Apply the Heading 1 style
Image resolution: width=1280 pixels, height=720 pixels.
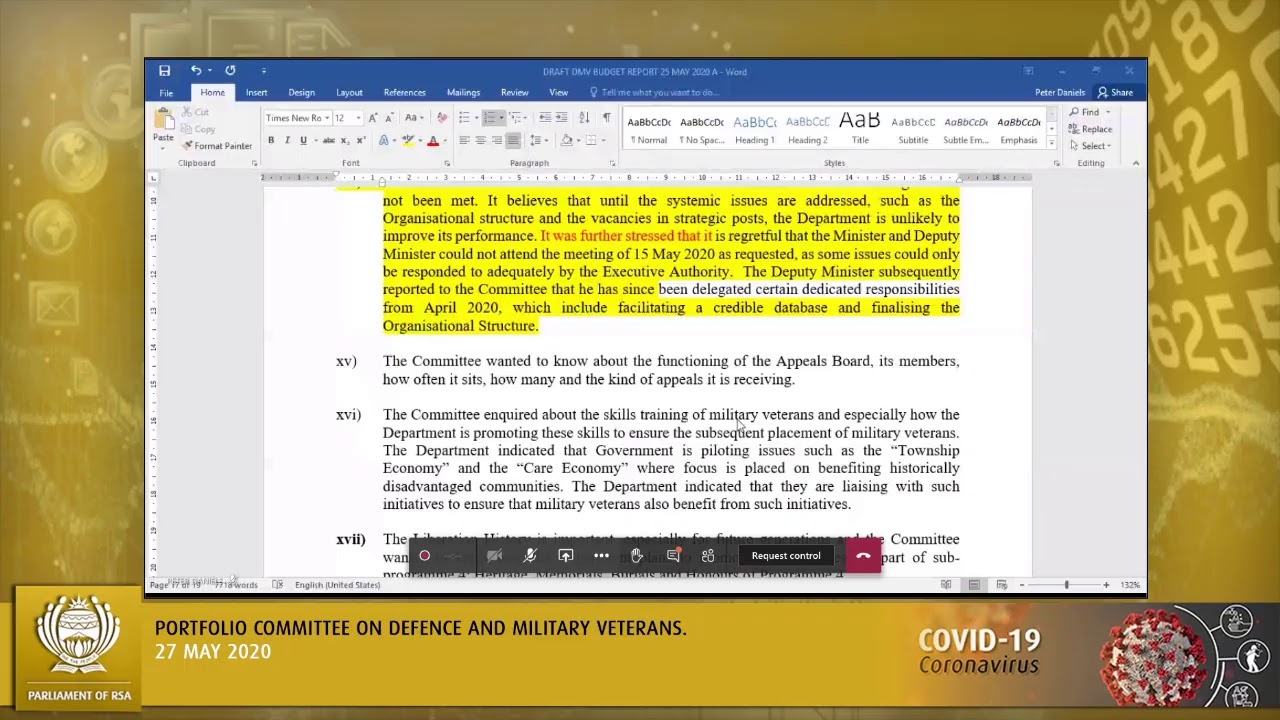[x=755, y=129]
